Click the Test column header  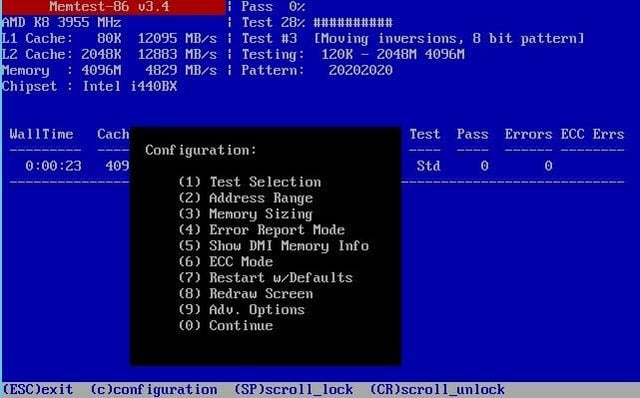click(x=425, y=134)
